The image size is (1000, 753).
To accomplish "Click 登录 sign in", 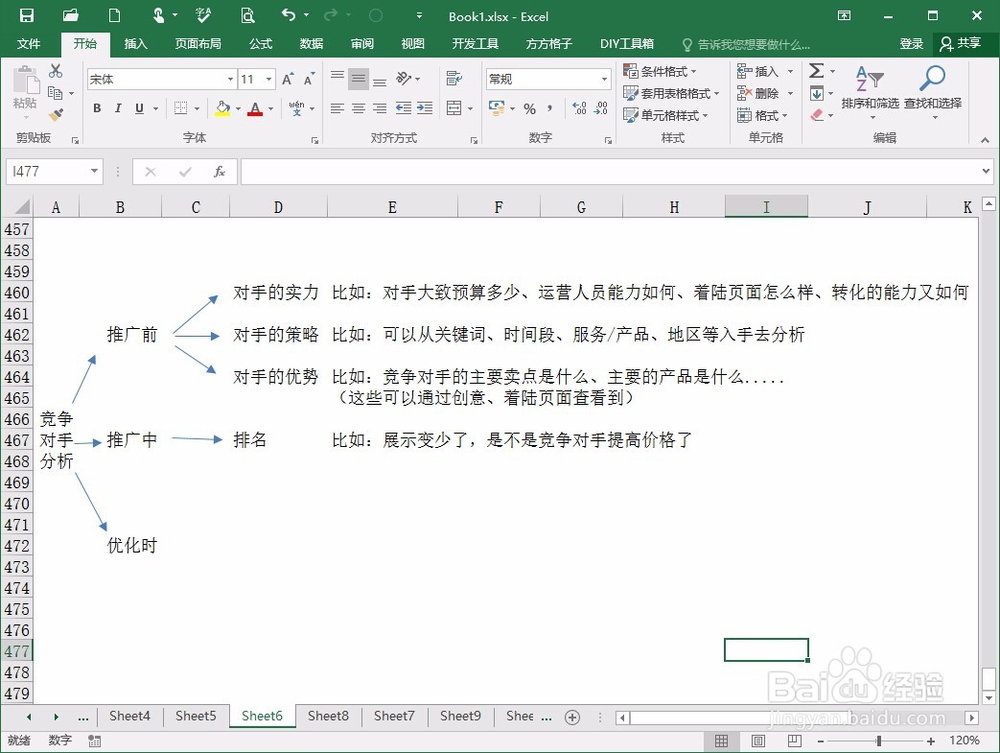I will click(x=911, y=43).
